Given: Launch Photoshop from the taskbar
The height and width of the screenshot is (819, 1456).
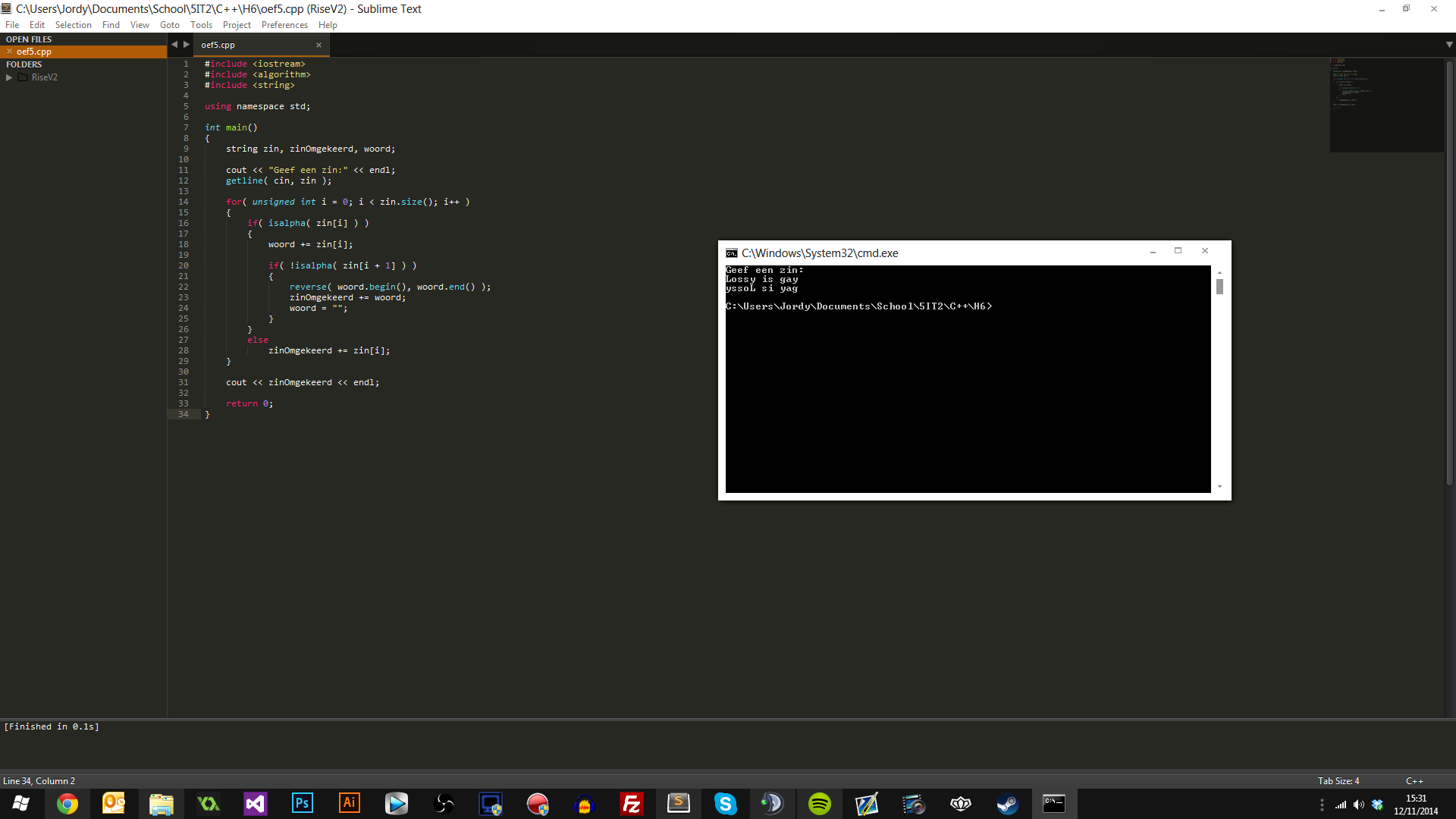Looking at the screenshot, I should 302,804.
